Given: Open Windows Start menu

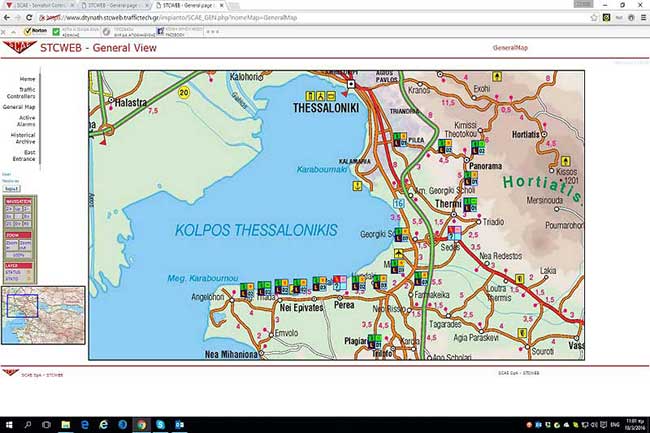Looking at the screenshot, I should point(9,425).
